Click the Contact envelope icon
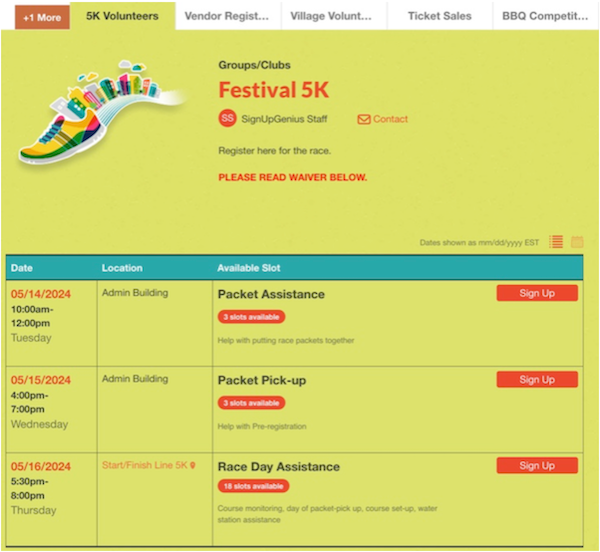 coord(364,119)
